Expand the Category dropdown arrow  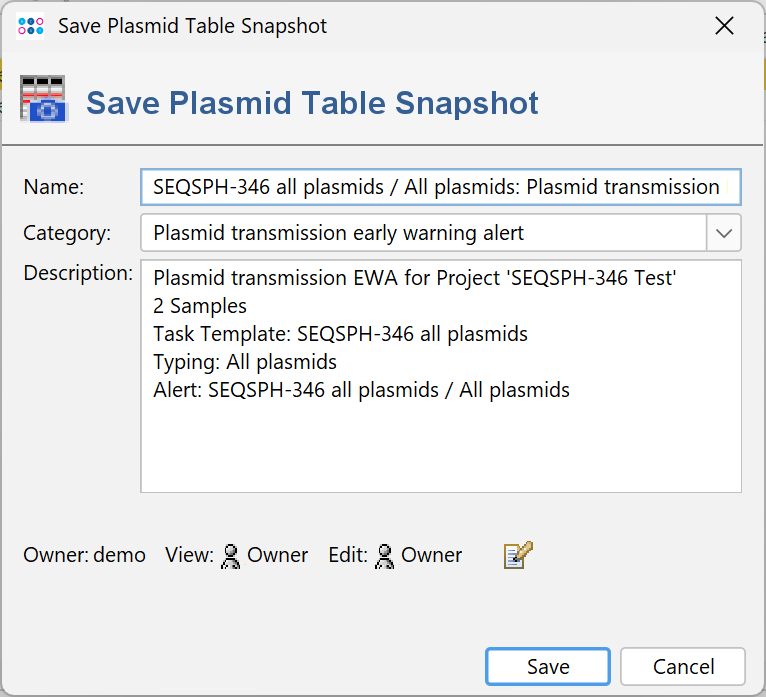pos(724,234)
